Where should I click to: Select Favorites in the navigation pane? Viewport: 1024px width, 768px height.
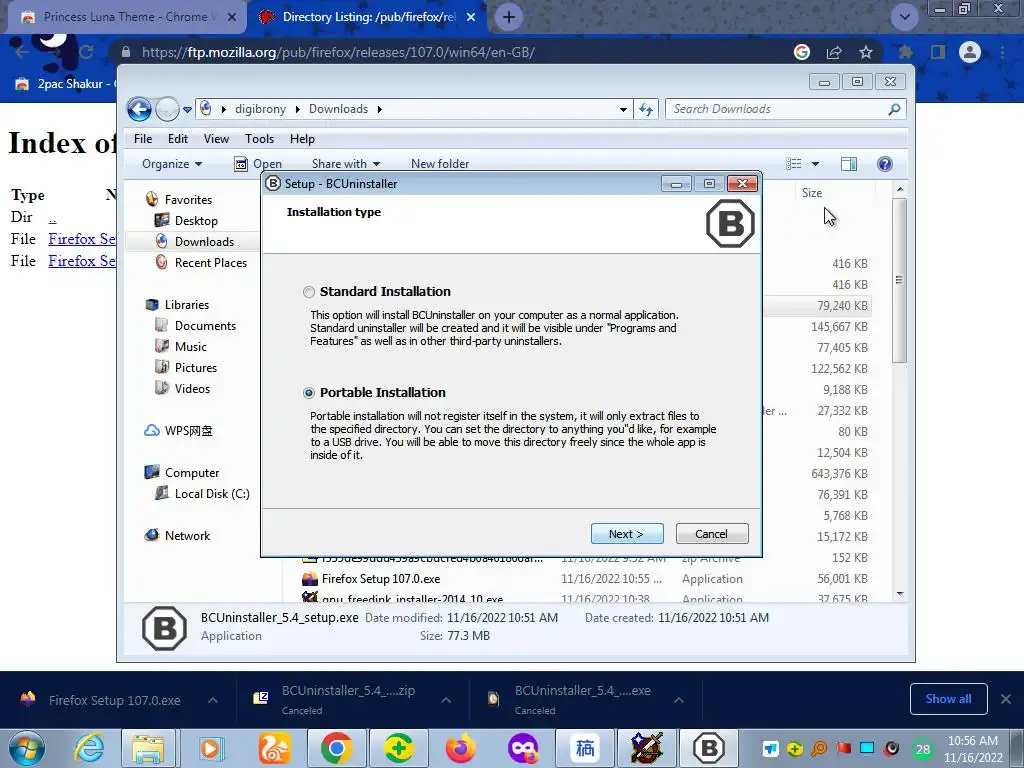point(188,200)
